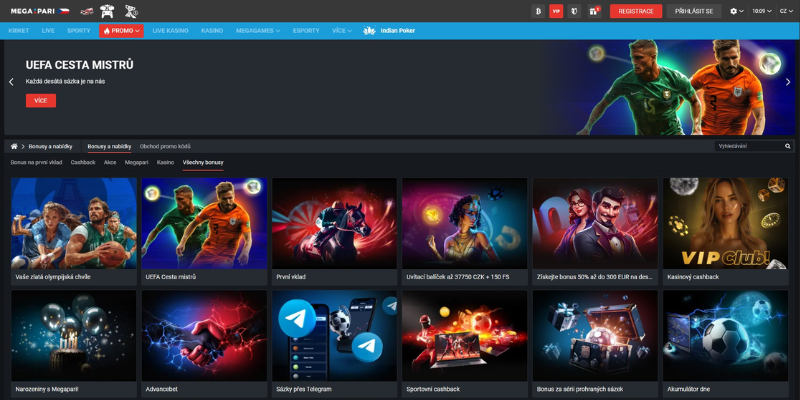
Task: Open the KASINO menu item
Action: (212, 31)
